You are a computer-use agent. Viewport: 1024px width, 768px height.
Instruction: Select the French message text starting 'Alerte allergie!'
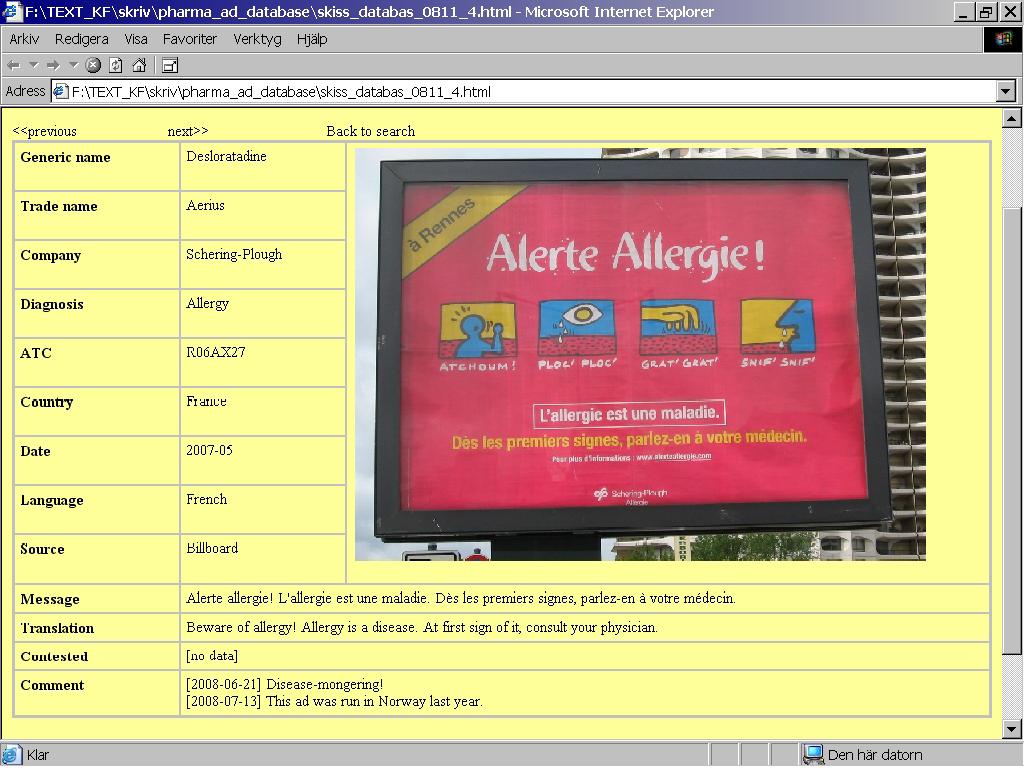(x=461, y=598)
